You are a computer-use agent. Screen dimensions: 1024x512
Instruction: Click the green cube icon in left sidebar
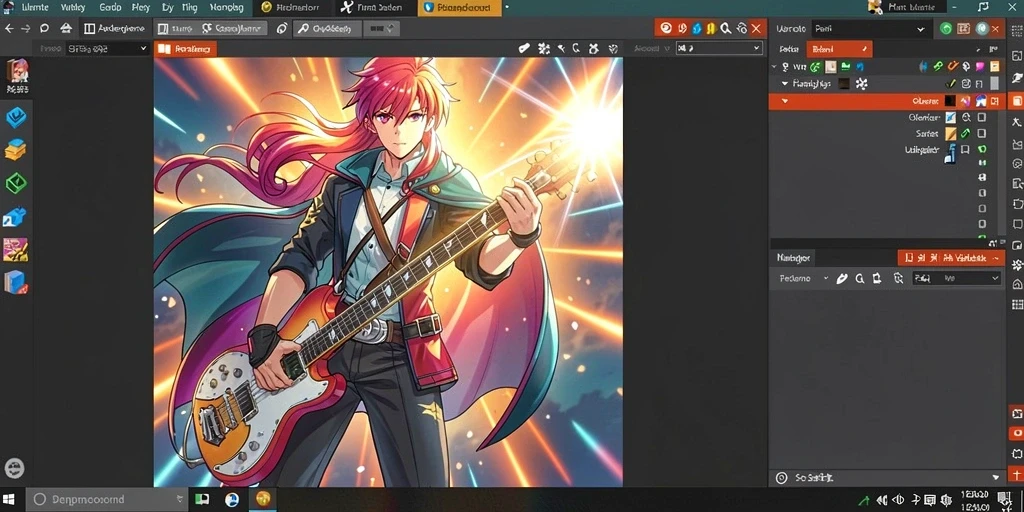click(x=16, y=184)
